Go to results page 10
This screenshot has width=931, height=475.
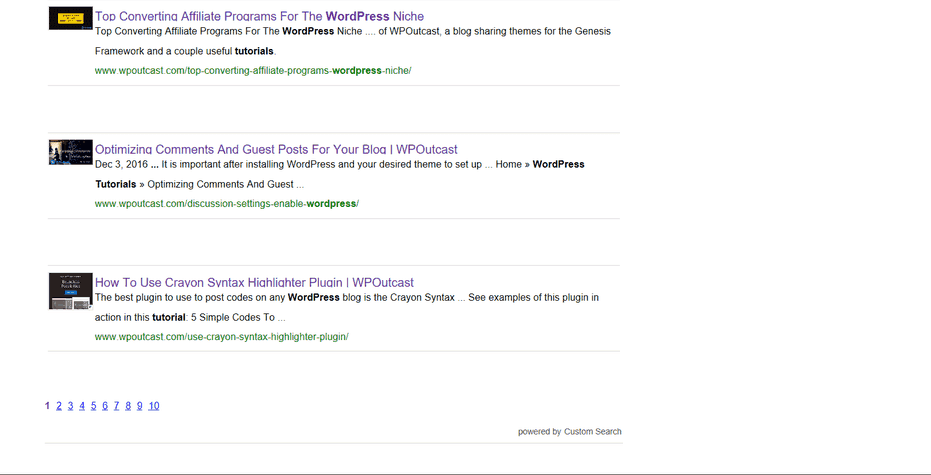[x=154, y=406]
